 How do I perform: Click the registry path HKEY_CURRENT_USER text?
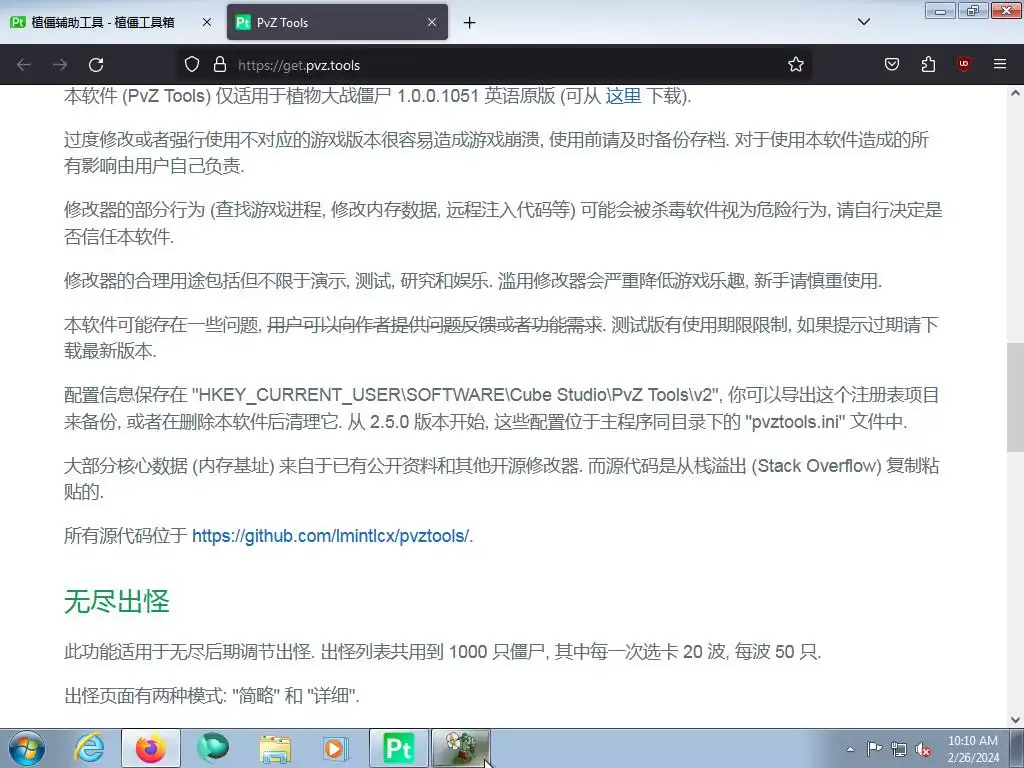point(455,395)
